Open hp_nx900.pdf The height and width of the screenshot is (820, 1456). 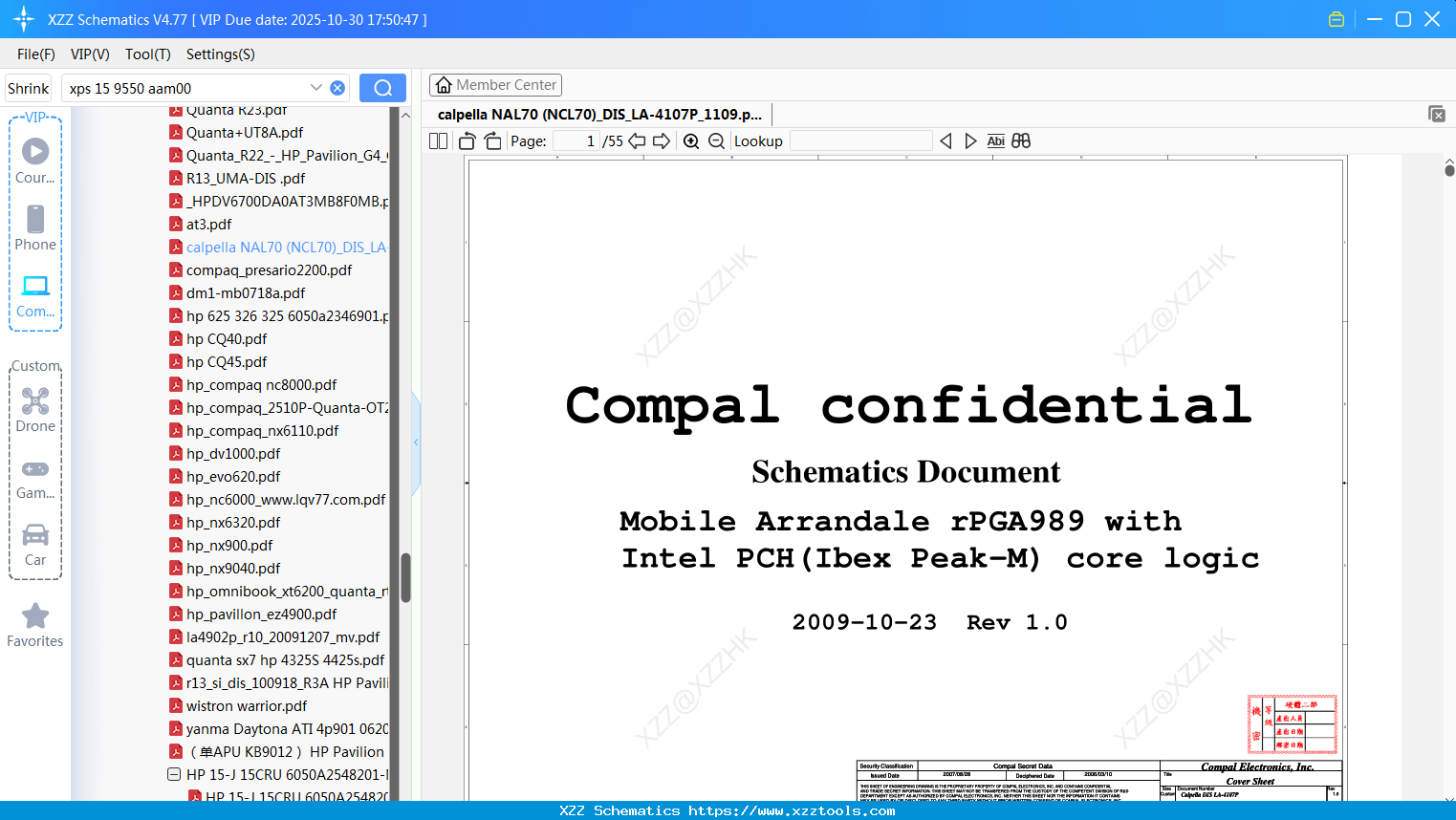pos(229,546)
